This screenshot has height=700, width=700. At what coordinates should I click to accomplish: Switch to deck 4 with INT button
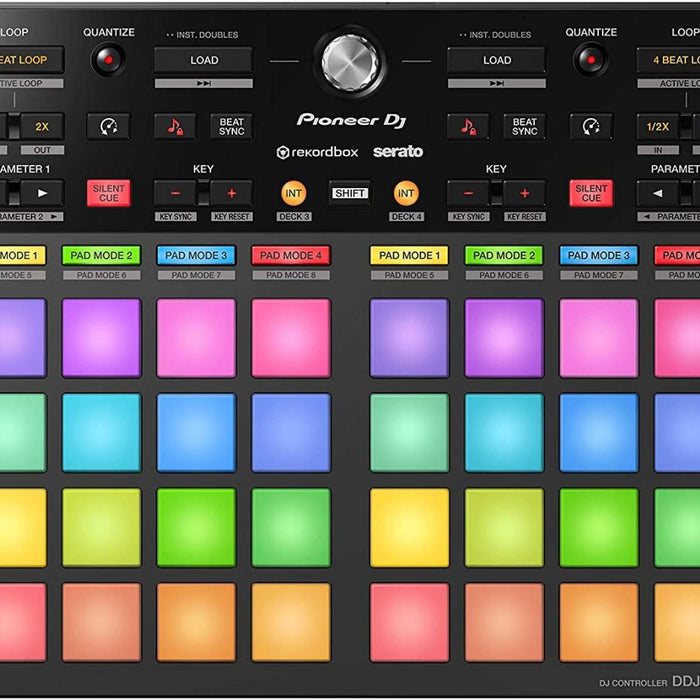tap(406, 193)
